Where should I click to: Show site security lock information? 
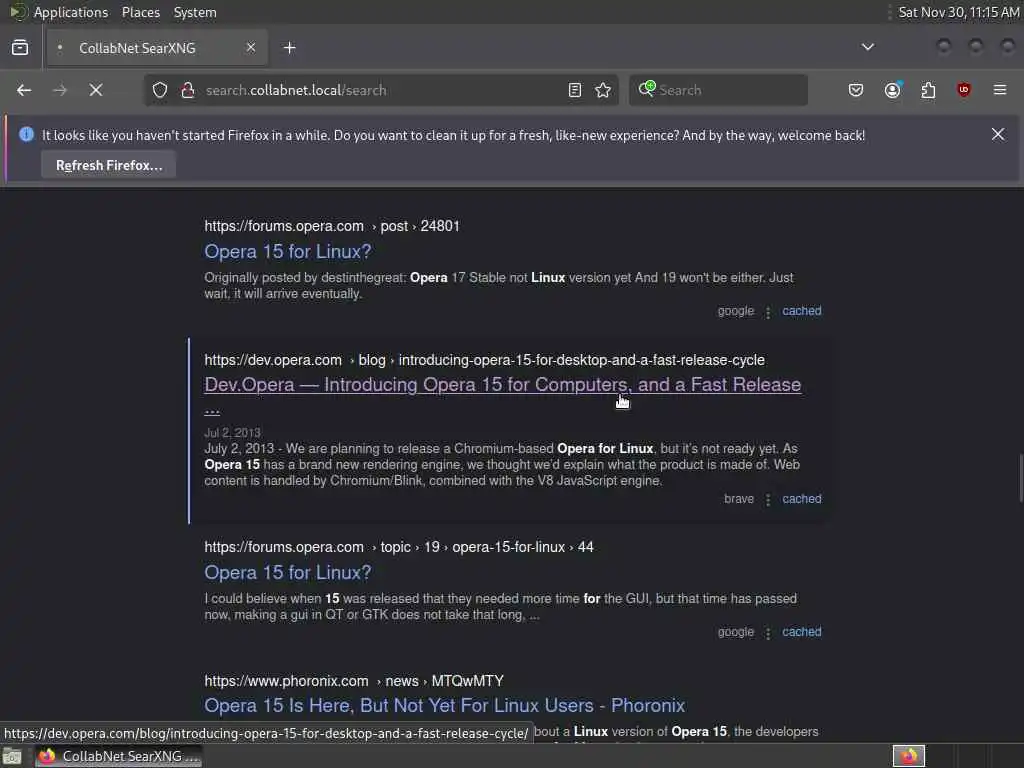pos(188,90)
